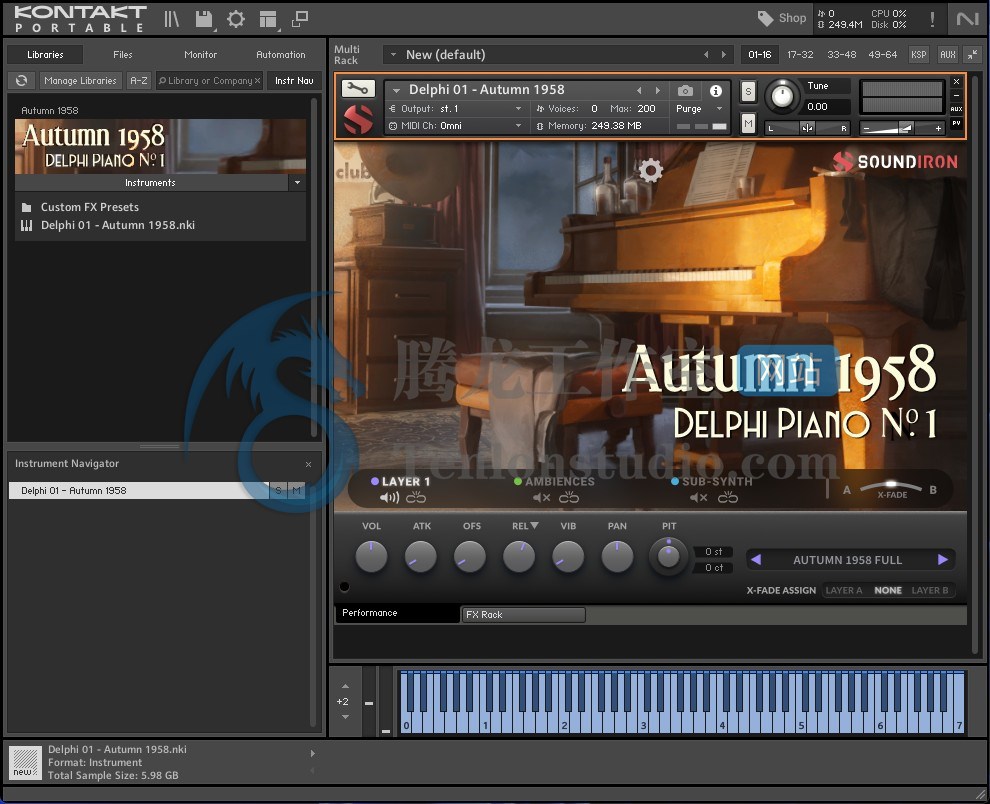Click Sub-Synth link chain icon
This screenshot has width=990, height=804.
(x=727, y=498)
